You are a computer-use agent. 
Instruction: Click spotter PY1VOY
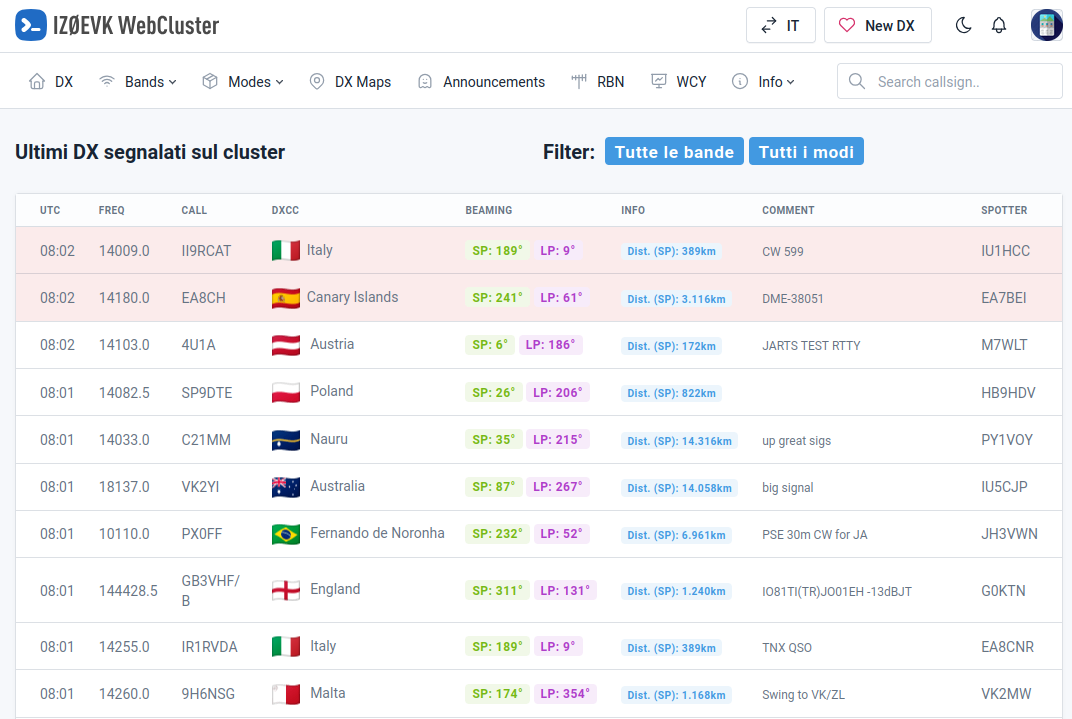click(1006, 440)
